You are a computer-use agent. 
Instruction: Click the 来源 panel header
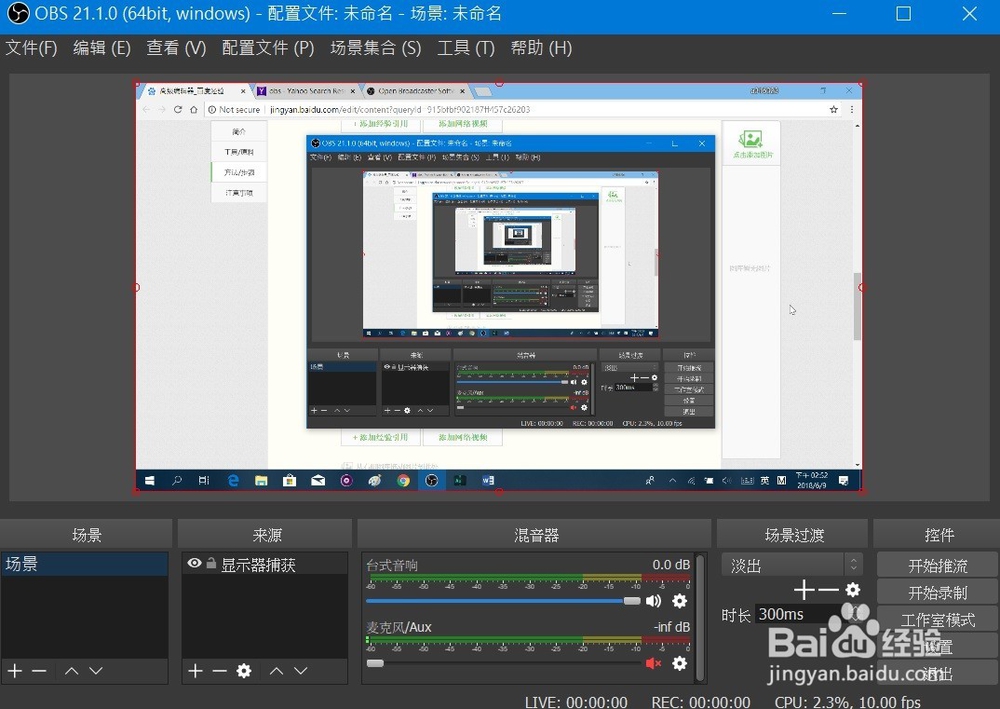[265, 534]
